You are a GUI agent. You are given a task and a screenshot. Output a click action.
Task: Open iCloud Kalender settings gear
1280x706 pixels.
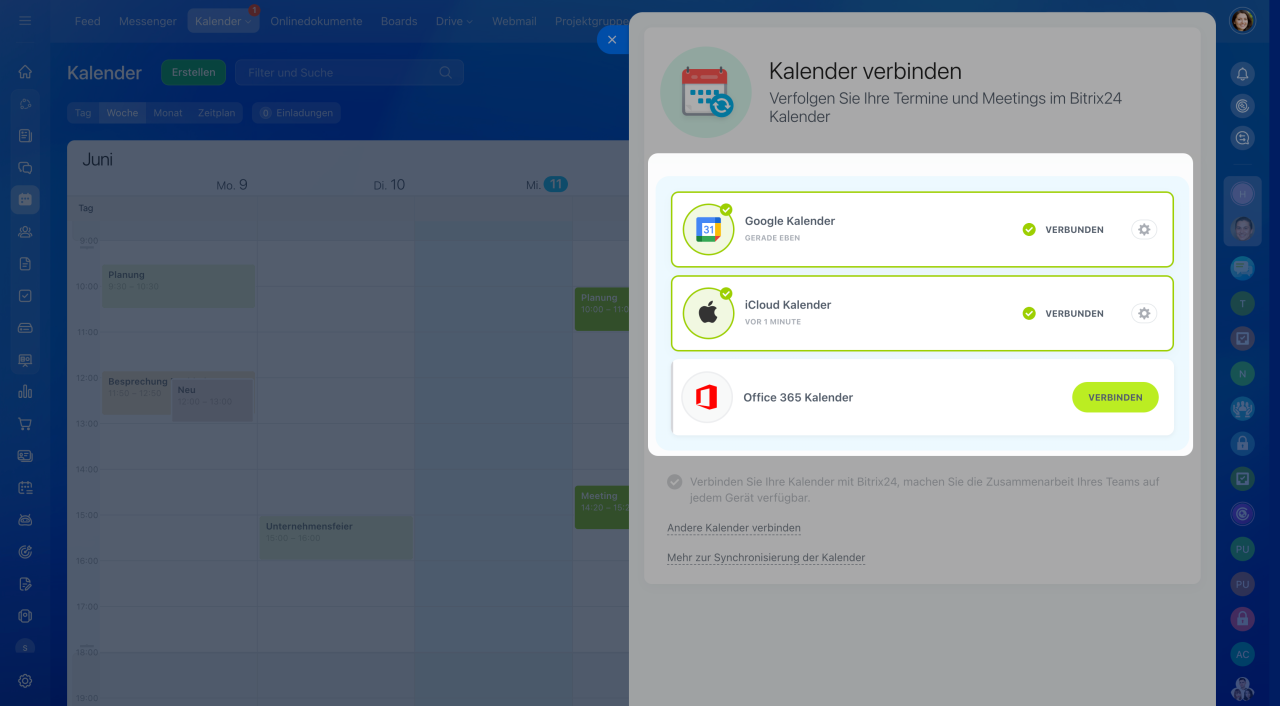tap(1144, 314)
